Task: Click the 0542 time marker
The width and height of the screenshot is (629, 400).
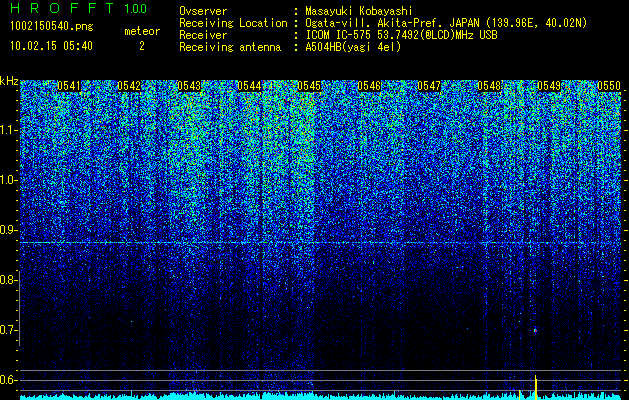Action: click(x=129, y=86)
